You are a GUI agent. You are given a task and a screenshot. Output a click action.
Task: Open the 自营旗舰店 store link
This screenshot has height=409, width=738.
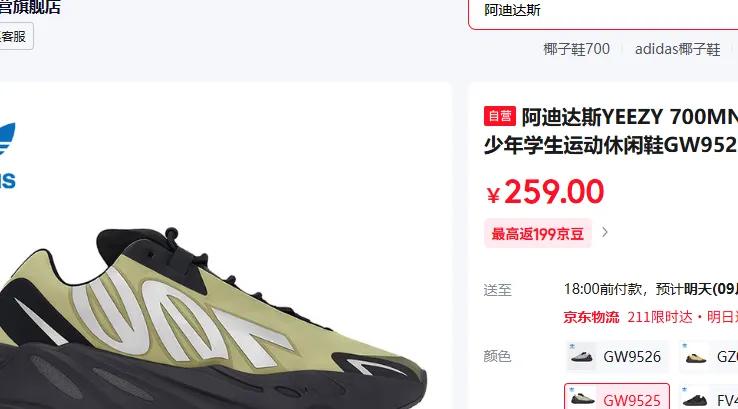pos(30,7)
